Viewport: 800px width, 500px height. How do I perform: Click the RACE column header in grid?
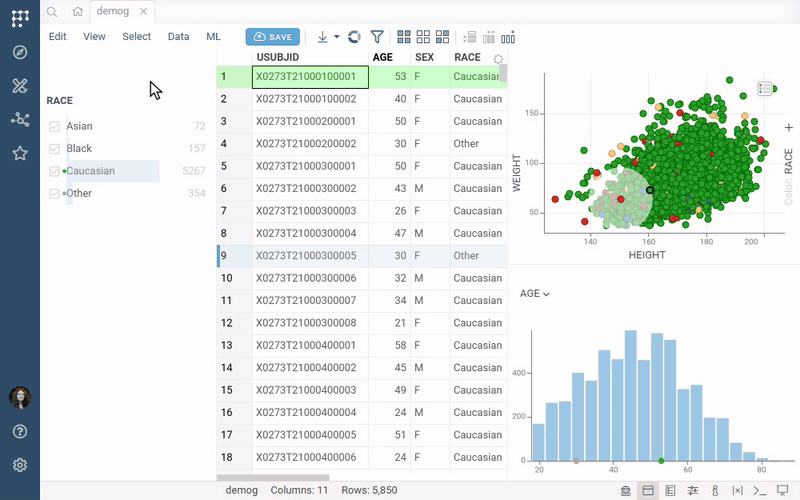point(467,57)
